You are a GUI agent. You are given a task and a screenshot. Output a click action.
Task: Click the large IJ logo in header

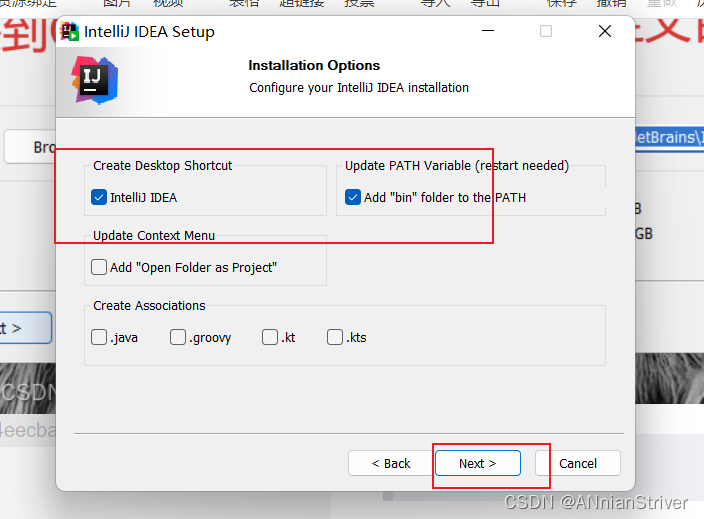click(95, 80)
